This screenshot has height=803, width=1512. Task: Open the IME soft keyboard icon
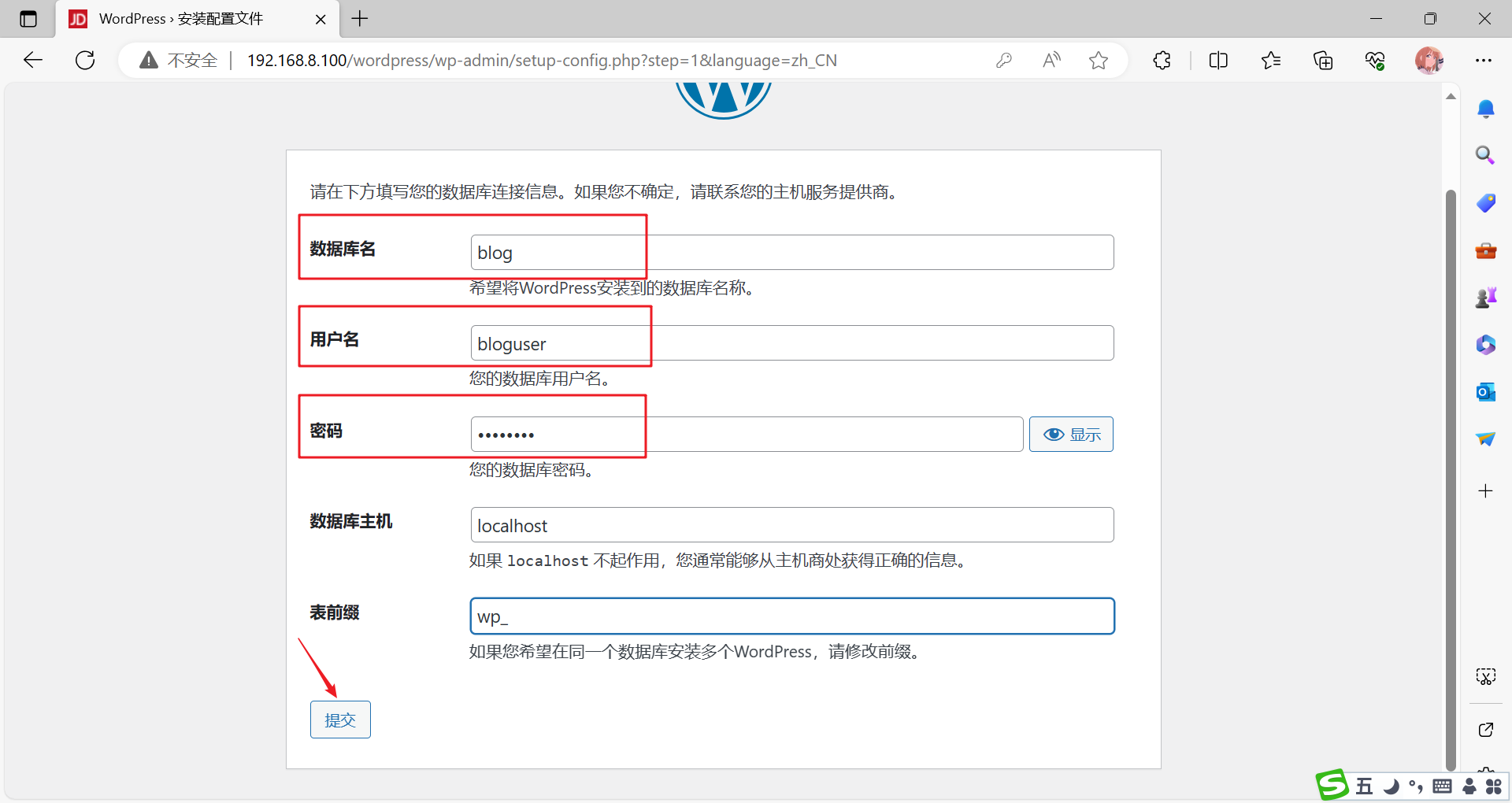coord(1443,786)
